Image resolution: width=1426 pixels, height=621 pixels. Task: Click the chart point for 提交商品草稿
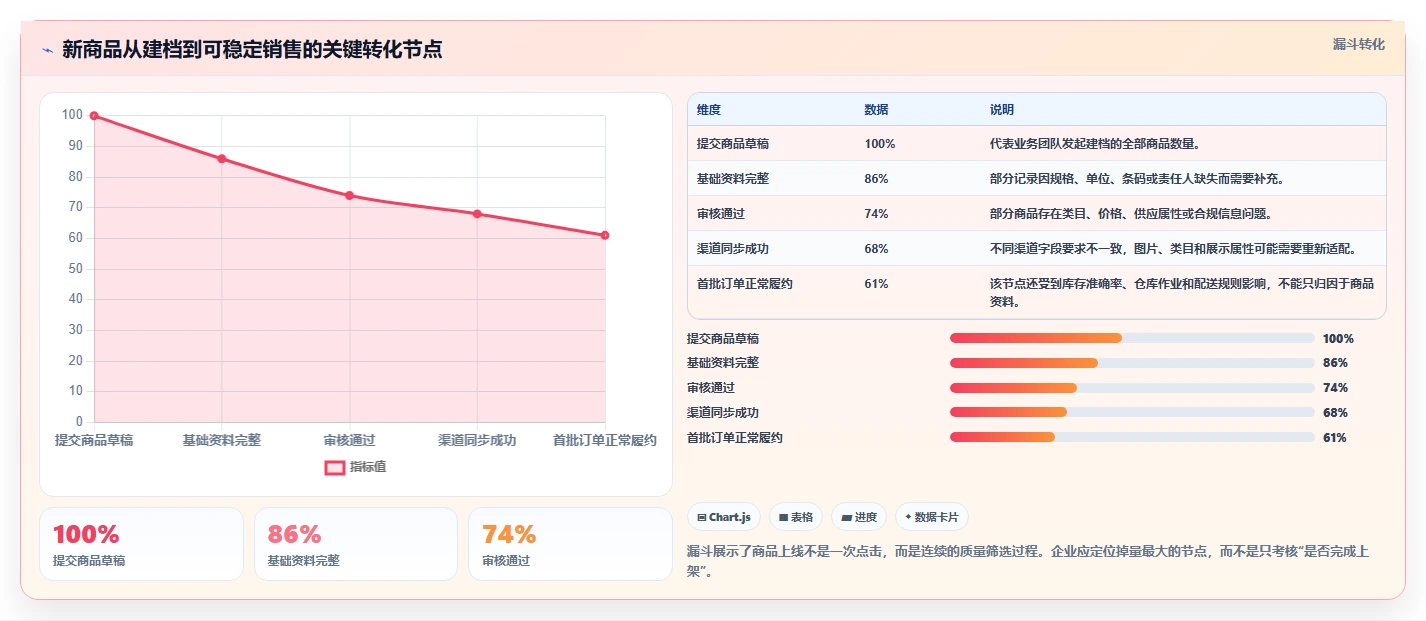coord(94,116)
